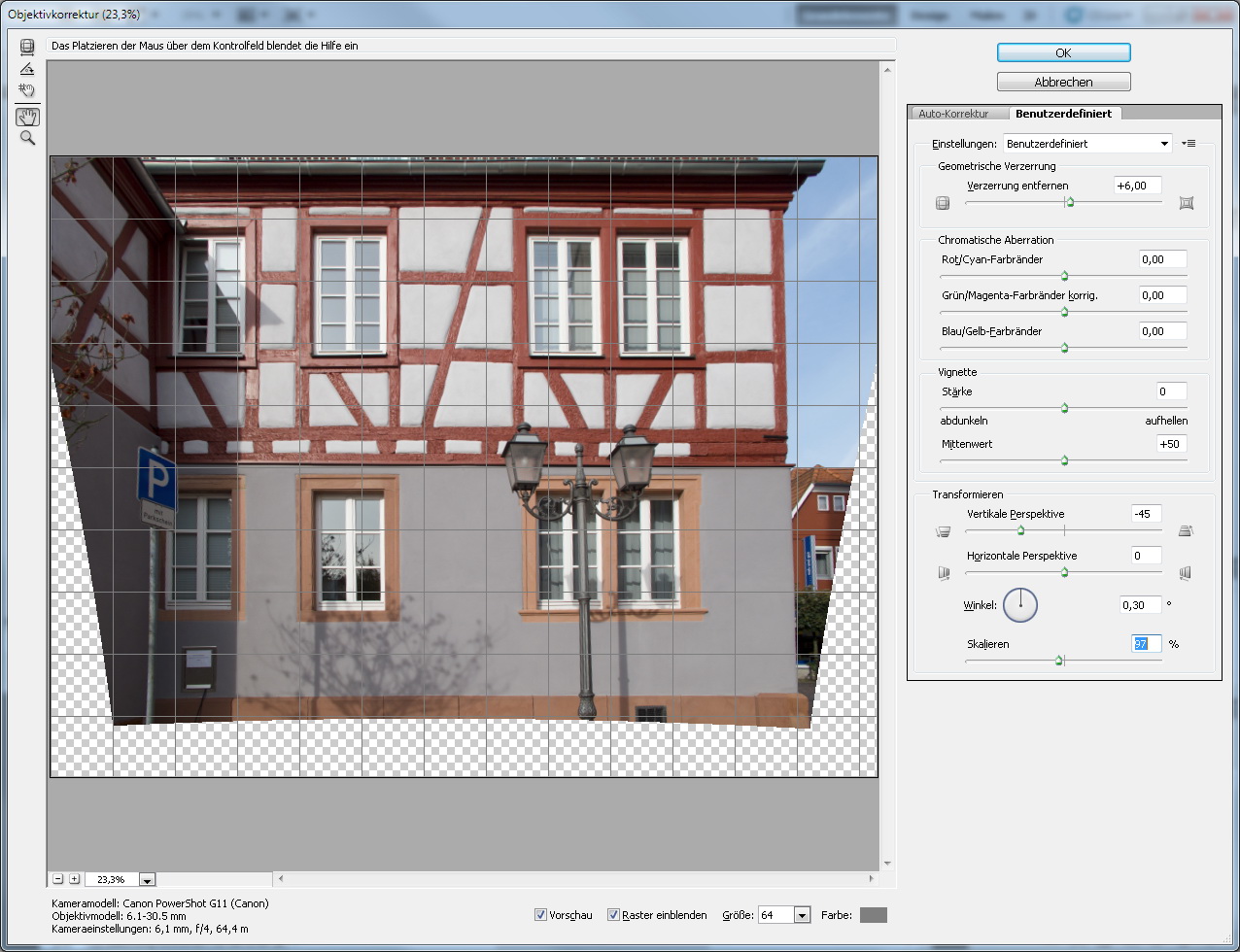
Task: Click the barrel distortion icon left of slider
Action: tap(942, 203)
